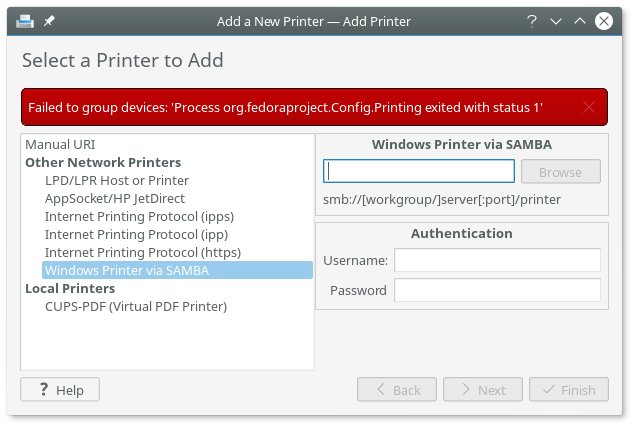Click the 'Failed to group devices' error text
This screenshot has width=635, height=428.
point(285,107)
